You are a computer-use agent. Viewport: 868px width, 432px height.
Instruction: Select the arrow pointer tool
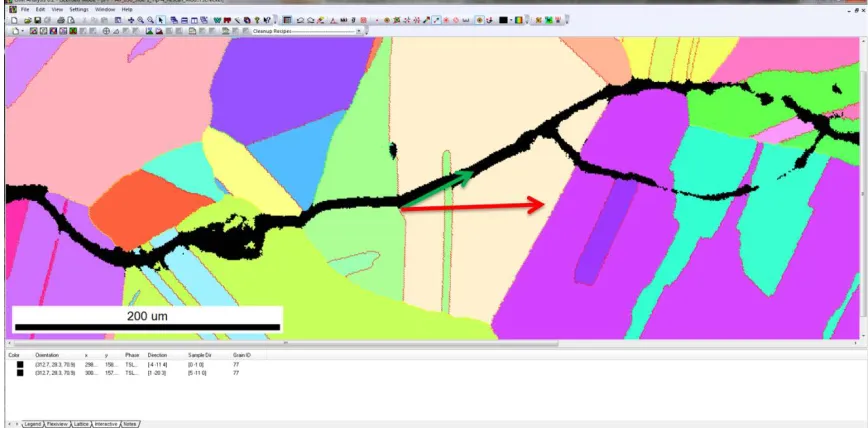pos(161,20)
